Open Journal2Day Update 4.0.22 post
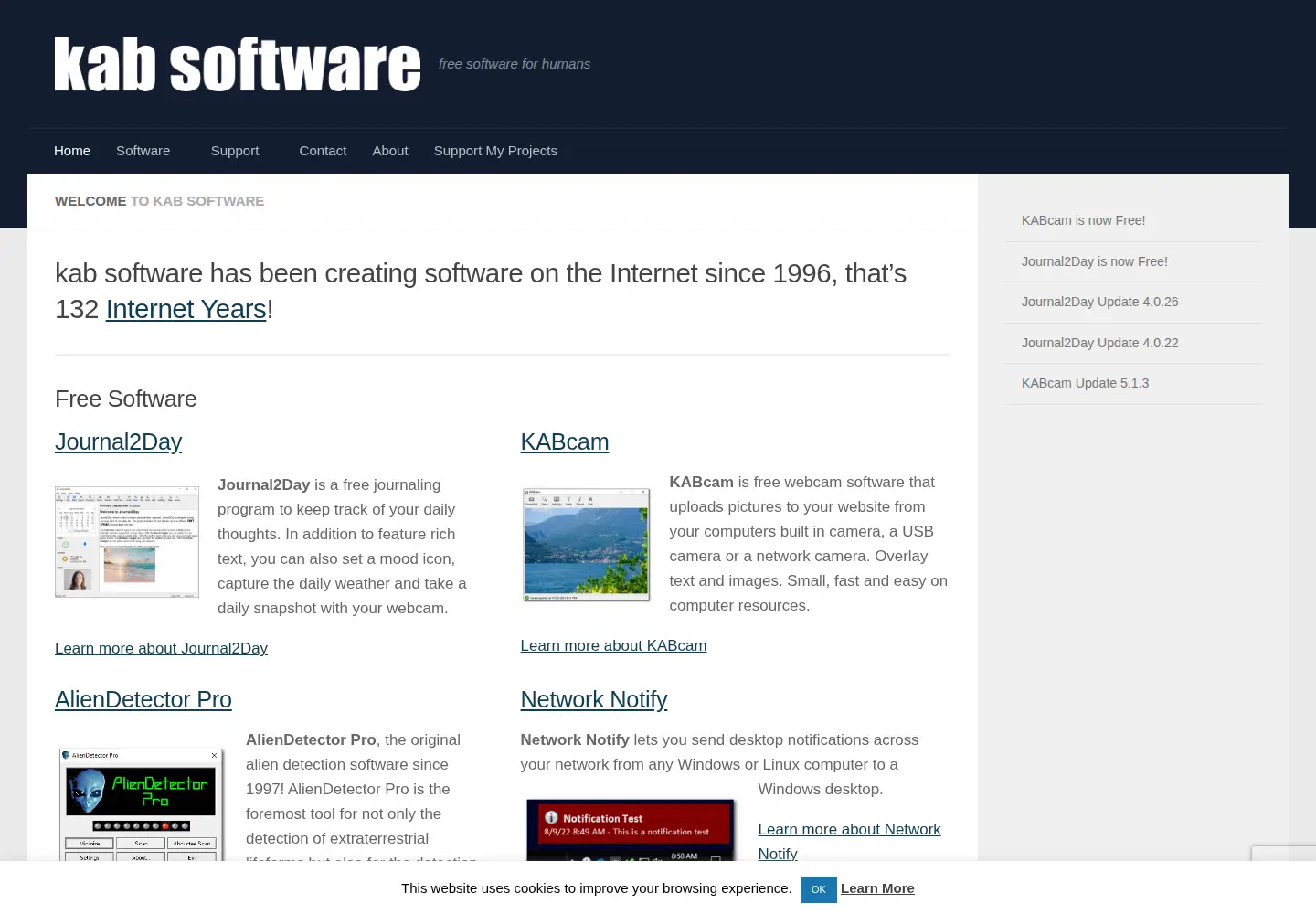1316x914 pixels. tap(1099, 343)
